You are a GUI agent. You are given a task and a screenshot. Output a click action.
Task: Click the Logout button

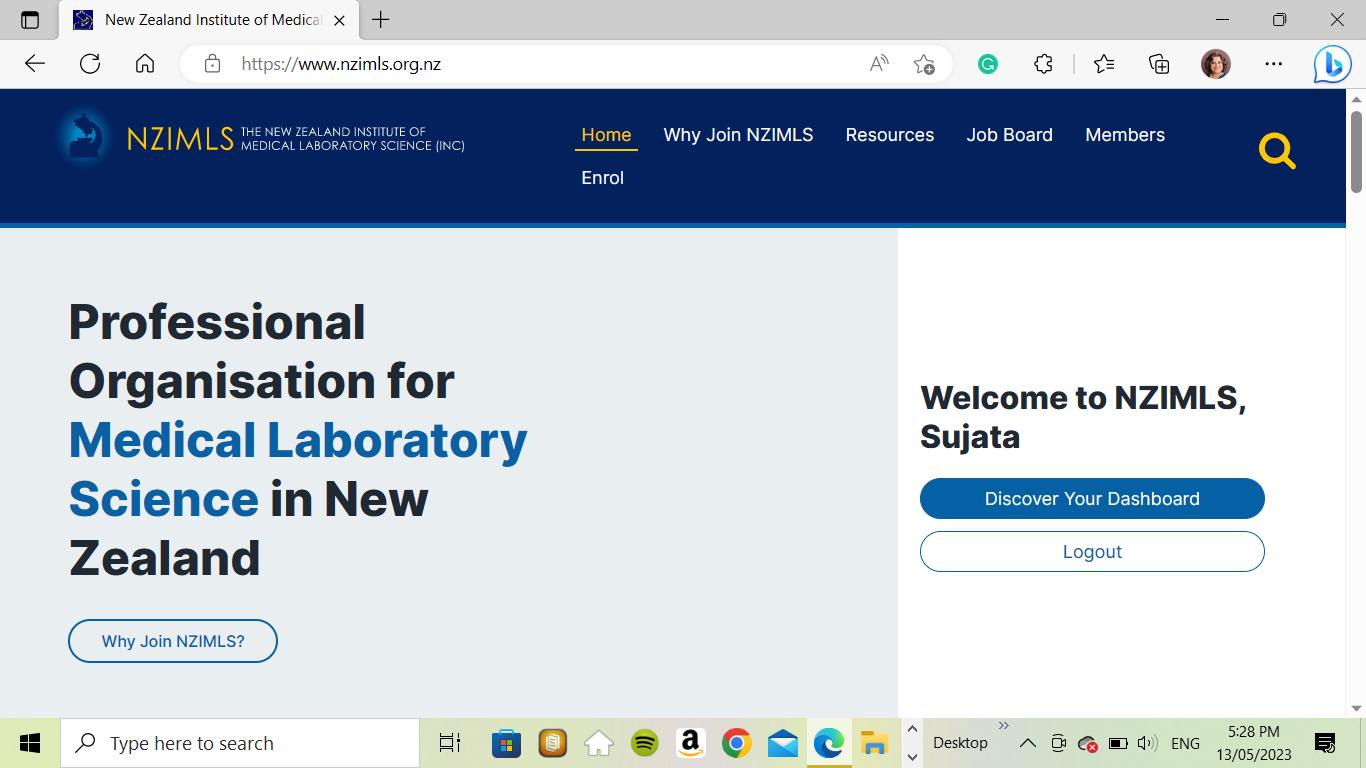click(1092, 552)
